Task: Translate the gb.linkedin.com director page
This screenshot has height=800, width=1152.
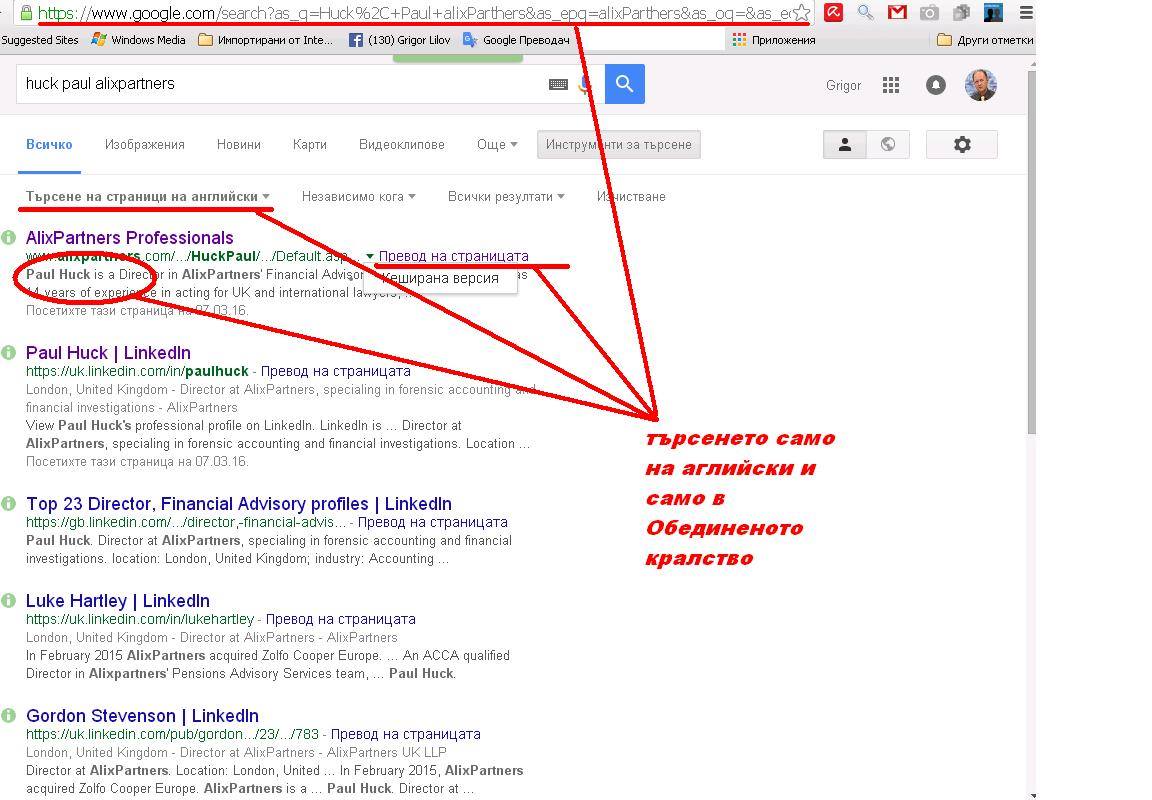Action: tap(433, 522)
